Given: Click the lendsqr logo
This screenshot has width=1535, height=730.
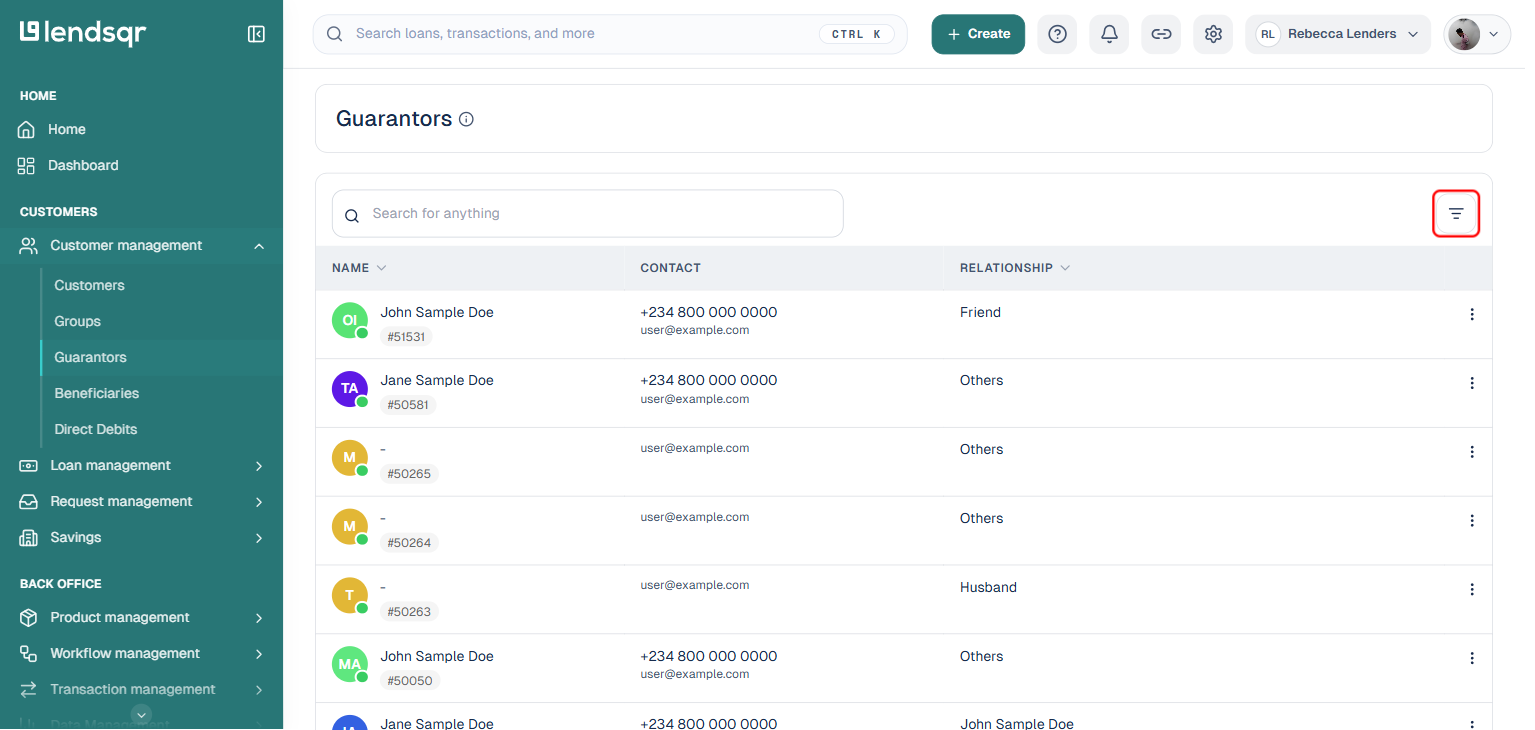Looking at the screenshot, I should point(83,33).
